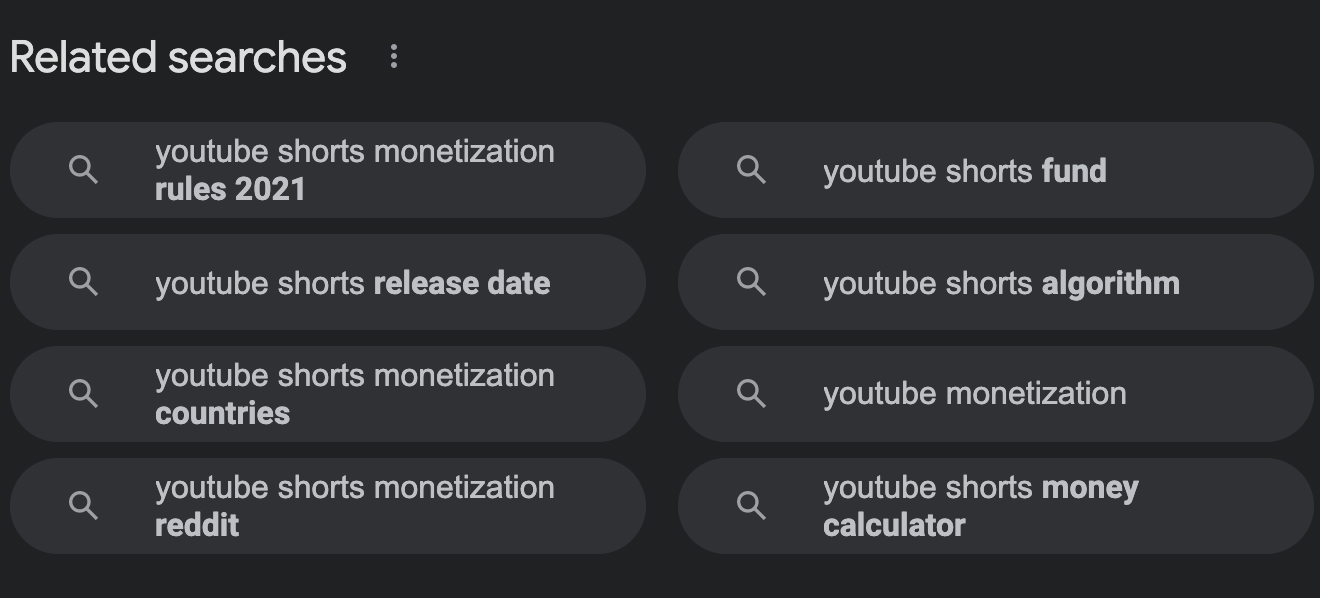Open 'youtube shorts monetization countries' search

pos(328,394)
